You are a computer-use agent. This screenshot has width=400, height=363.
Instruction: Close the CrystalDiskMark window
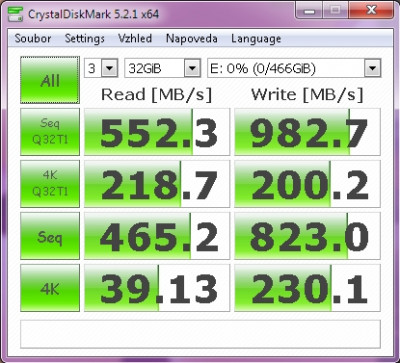tap(371, 11)
